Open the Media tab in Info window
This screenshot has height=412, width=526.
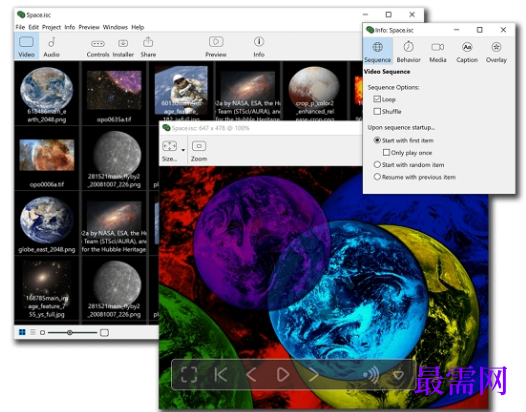pyautogui.click(x=438, y=51)
